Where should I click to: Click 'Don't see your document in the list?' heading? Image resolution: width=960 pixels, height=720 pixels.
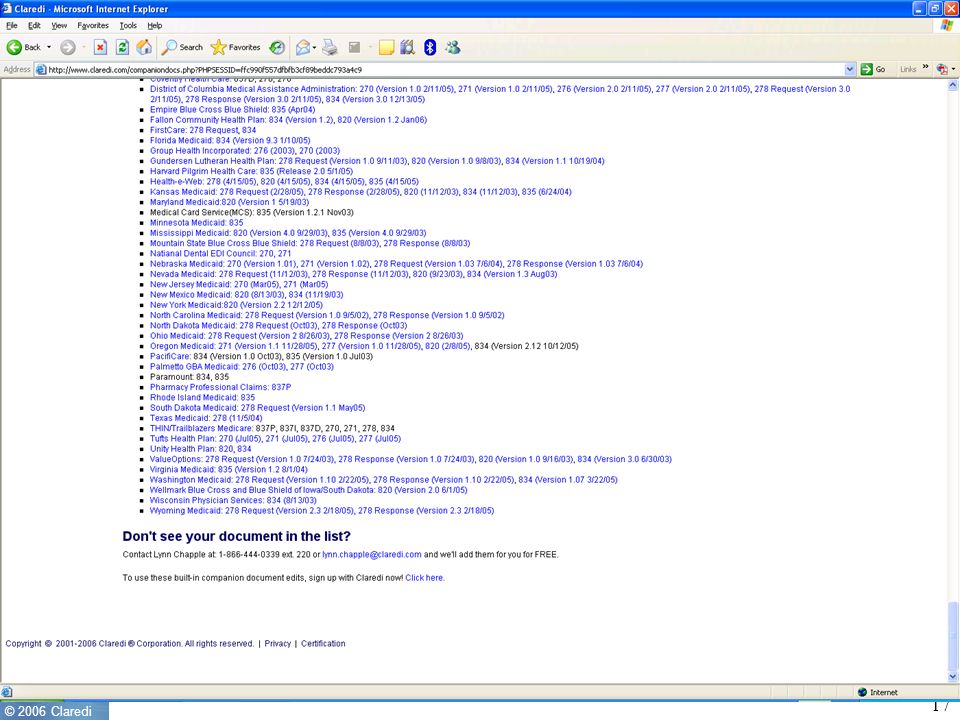236,536
